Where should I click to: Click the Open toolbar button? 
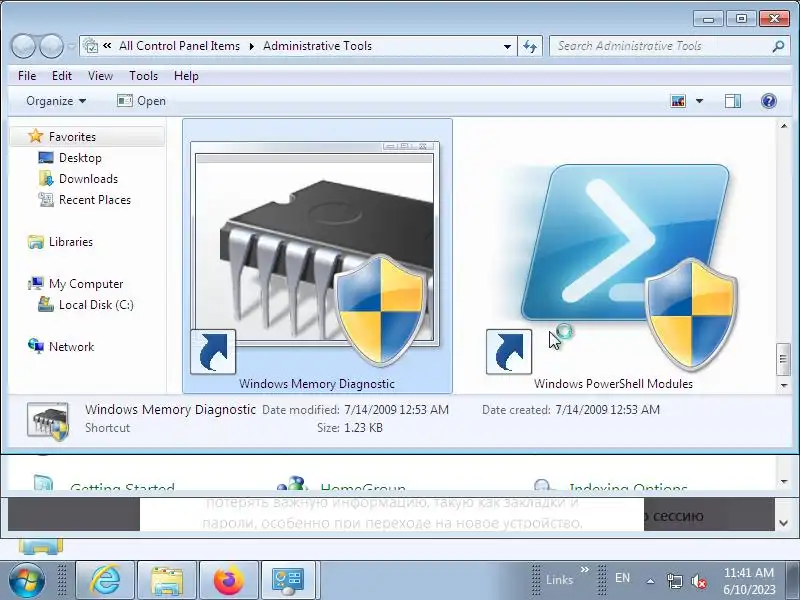pyautogui.click(x=141, y=101)
